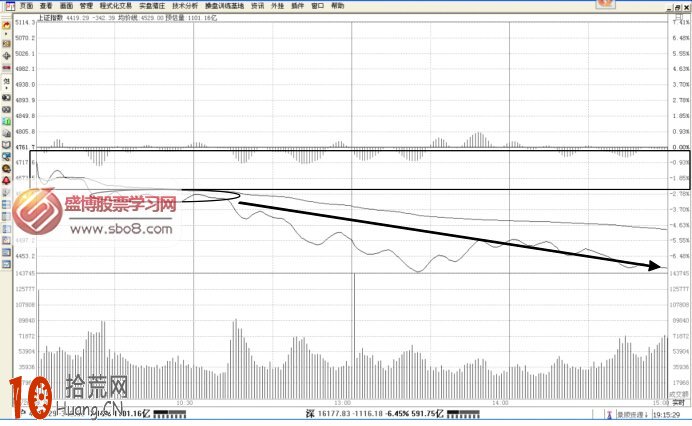Click the blue split window icon in left toolbar

point(6,229)
